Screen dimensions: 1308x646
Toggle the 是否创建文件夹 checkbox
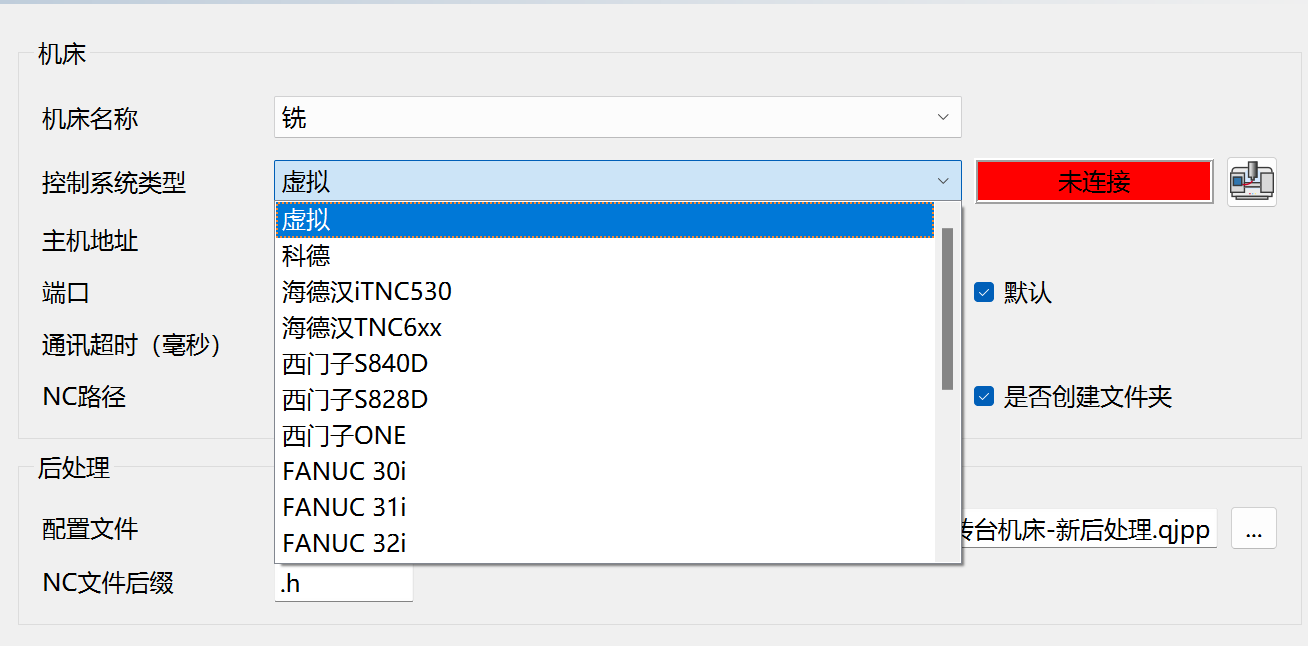(x=984, y=397)
